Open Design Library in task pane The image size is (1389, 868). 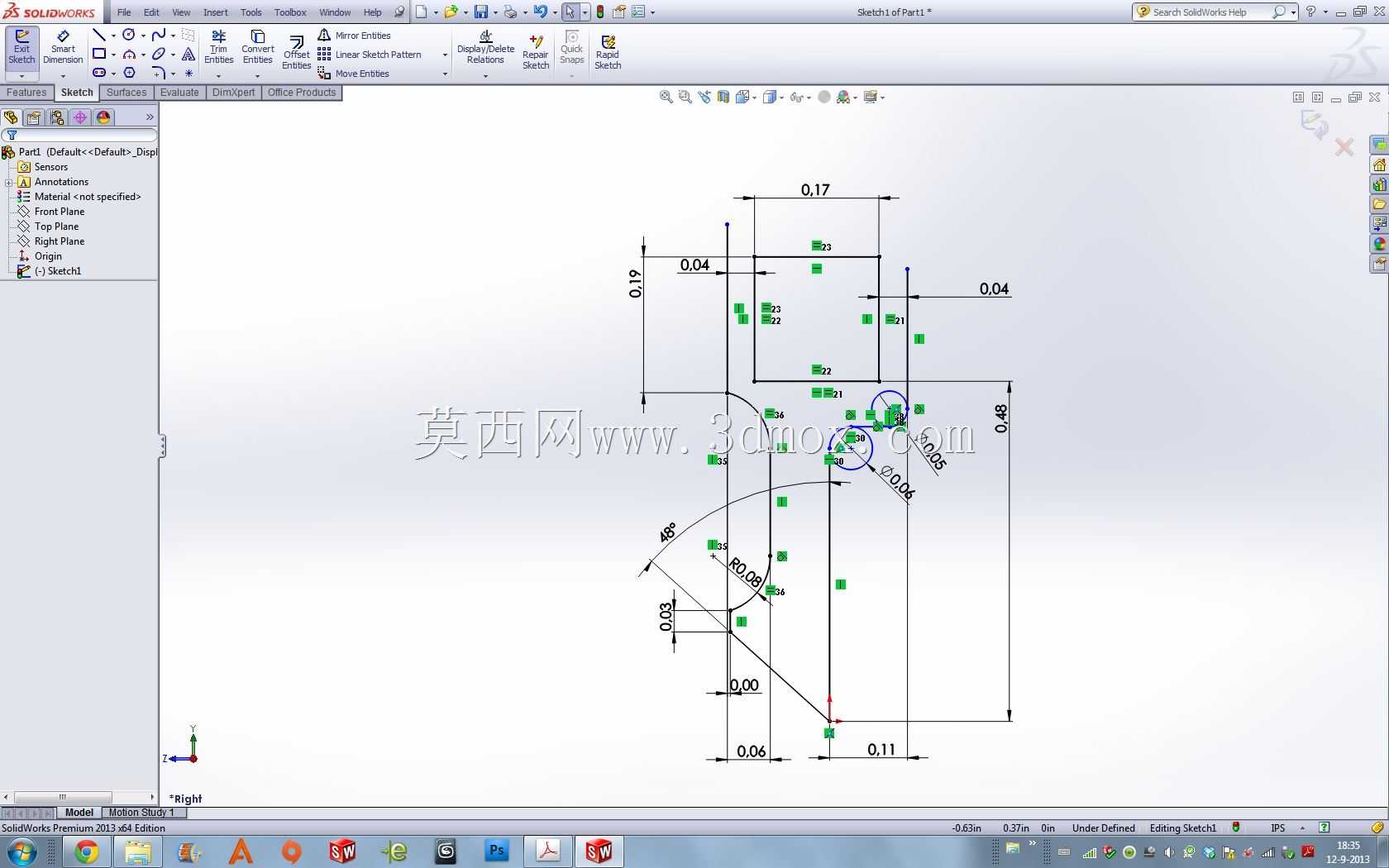1379,184
